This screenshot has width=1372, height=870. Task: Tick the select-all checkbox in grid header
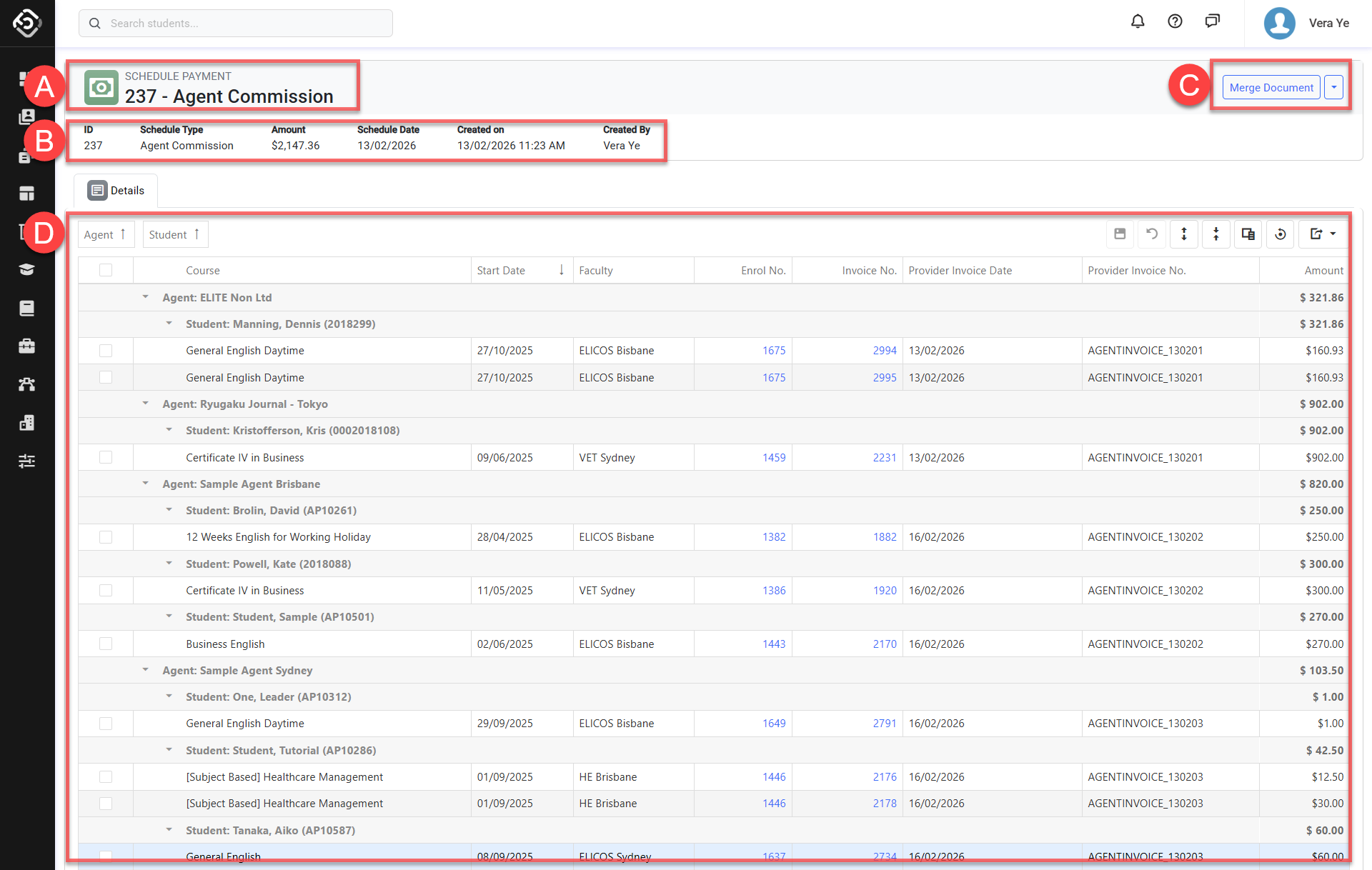pos(106,270)
